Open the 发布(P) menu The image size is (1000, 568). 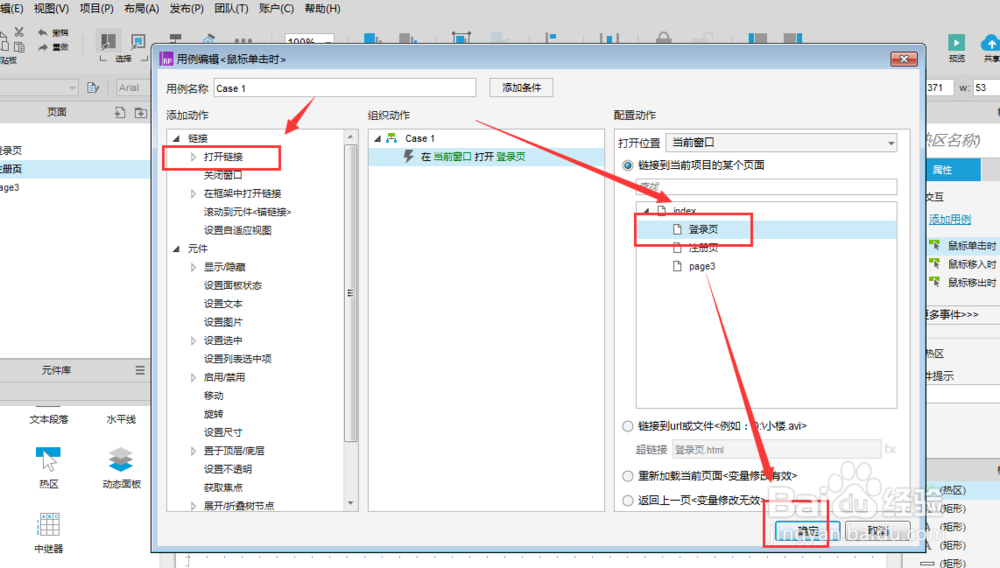pos(186,8)
